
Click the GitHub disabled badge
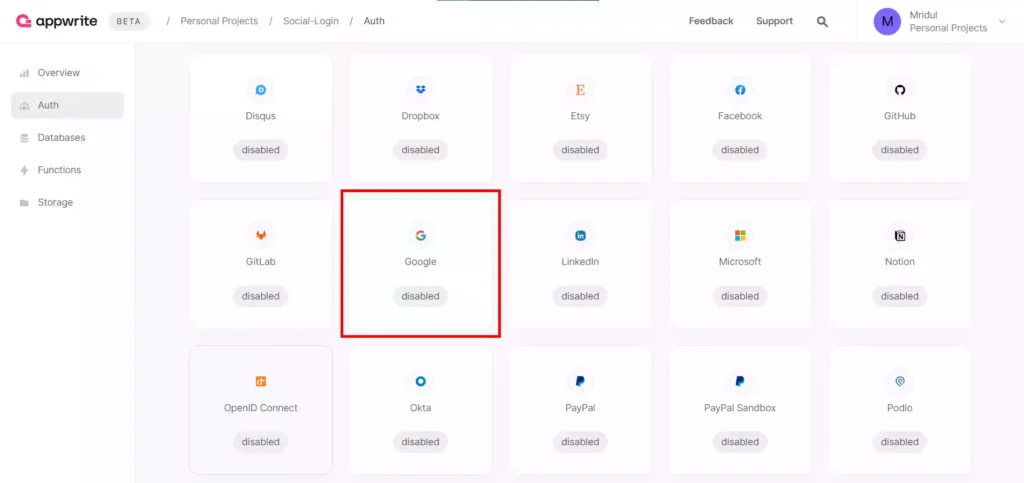coord(900,150)
